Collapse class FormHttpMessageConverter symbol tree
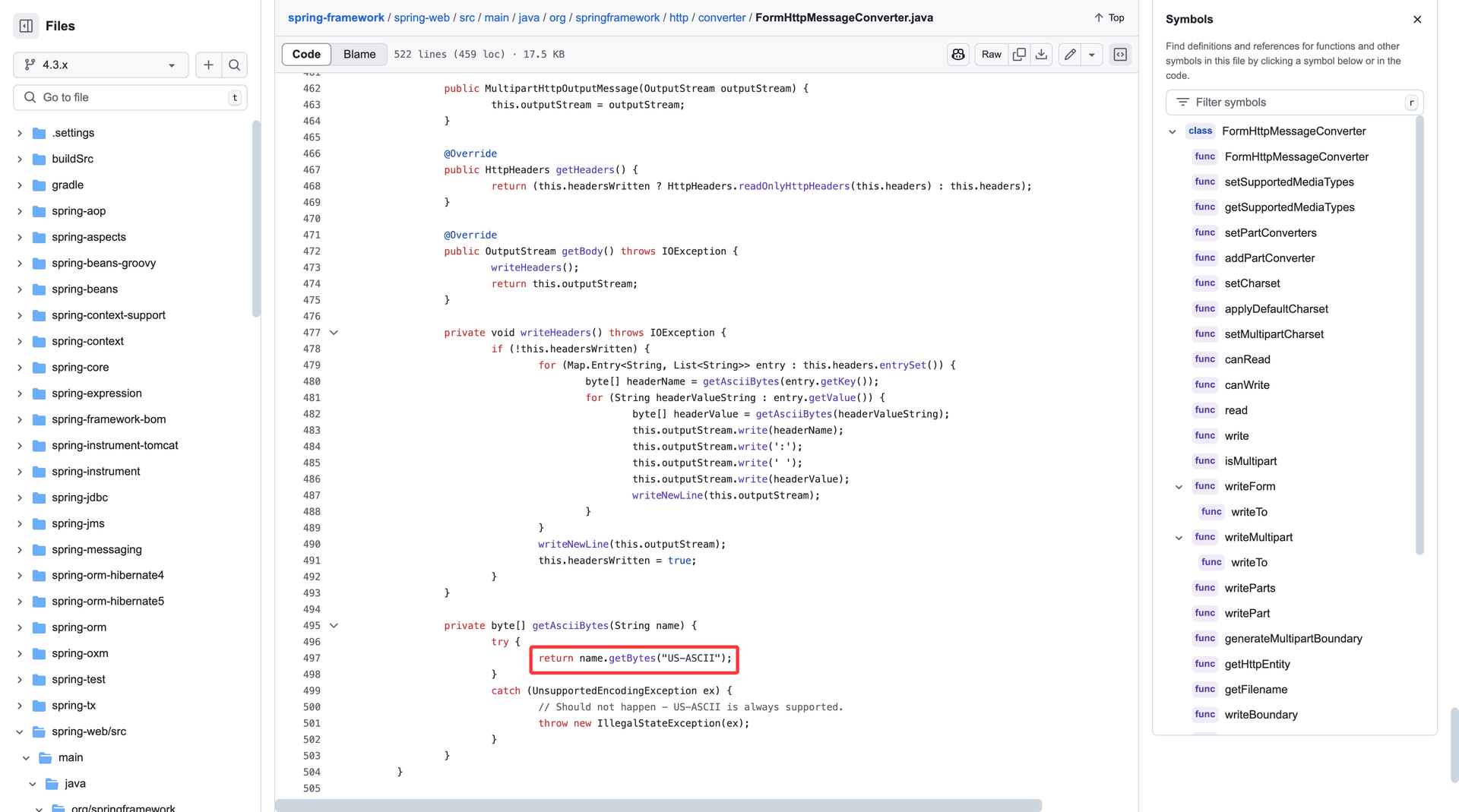 1173,131
